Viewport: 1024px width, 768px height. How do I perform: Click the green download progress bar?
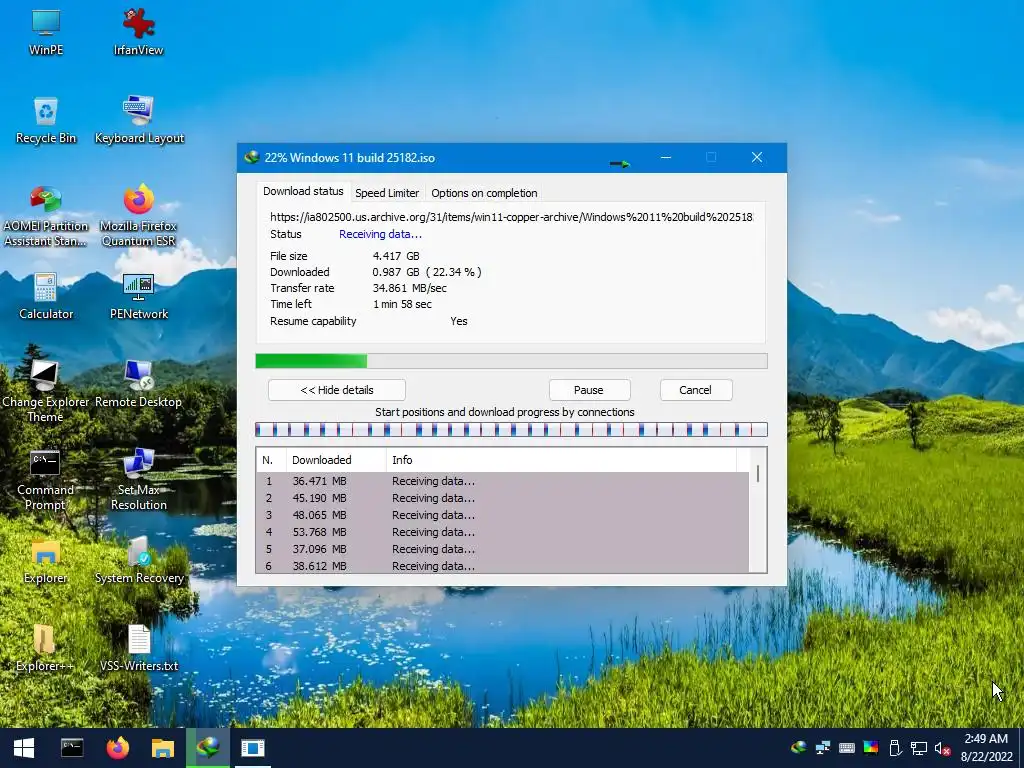[511, 361]
